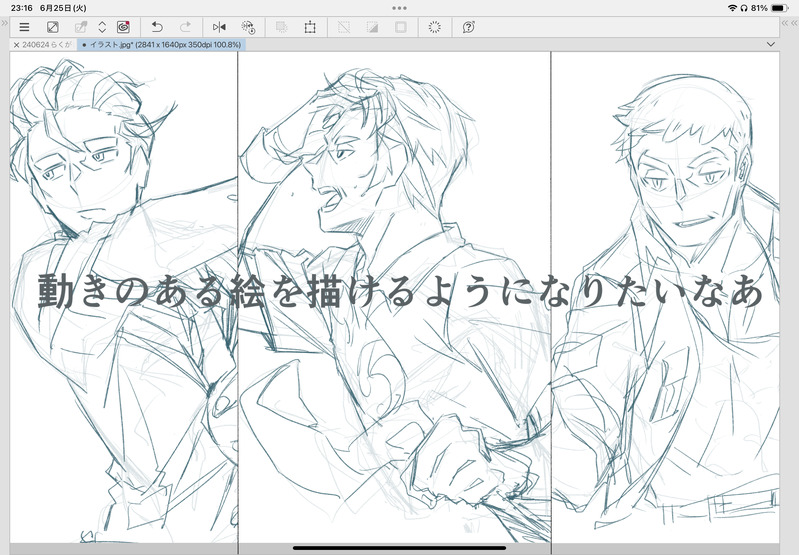Click the invert selection icon
The height and width of the screenshot is (555, 799).
[x=372, y=27]
